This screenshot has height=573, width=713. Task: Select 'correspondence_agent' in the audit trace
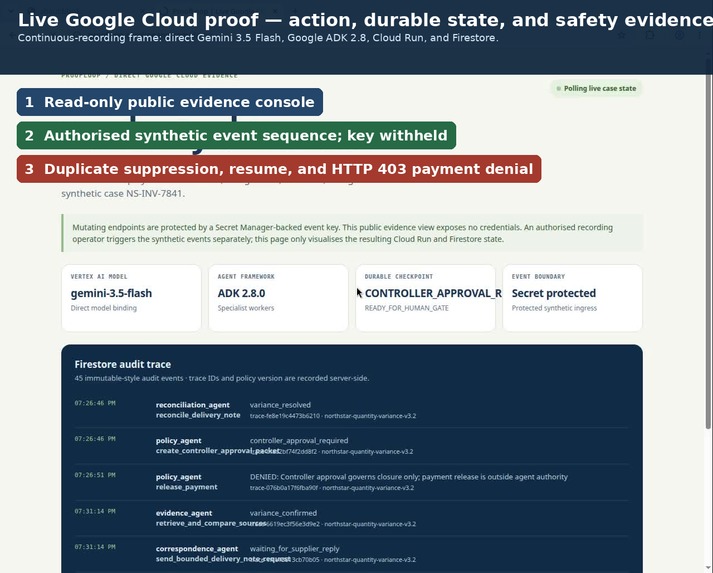point(197,548)
